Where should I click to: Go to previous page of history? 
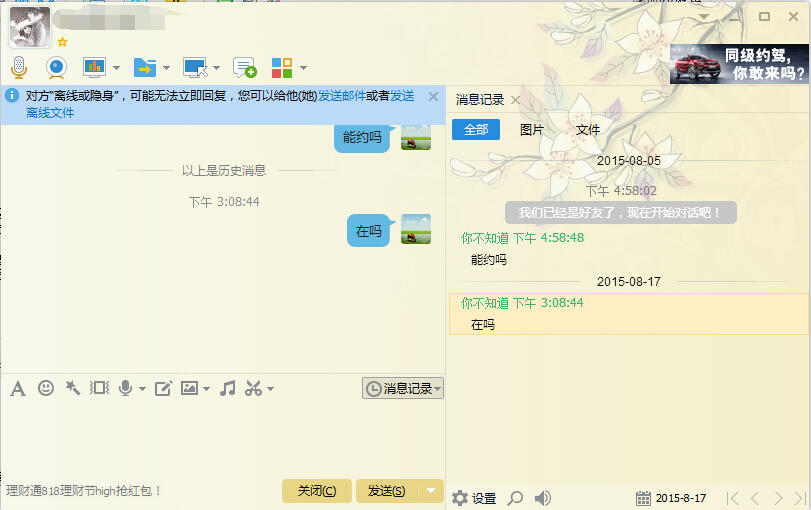click(755, 498)
